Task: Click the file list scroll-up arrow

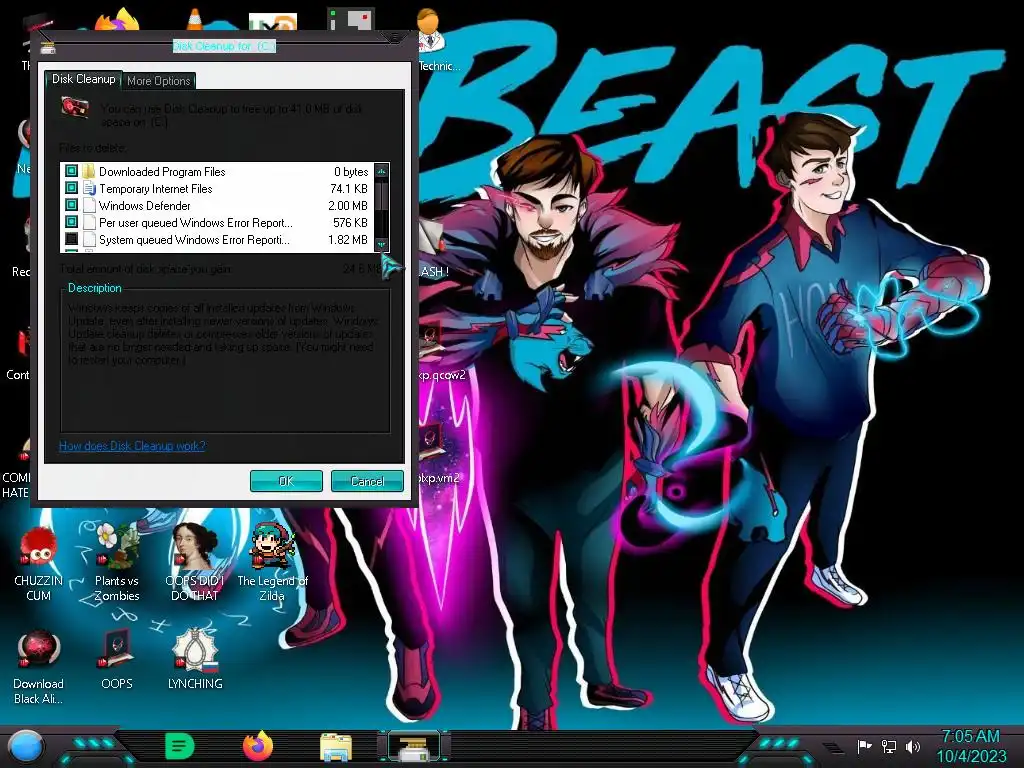Action: [381, 171]
